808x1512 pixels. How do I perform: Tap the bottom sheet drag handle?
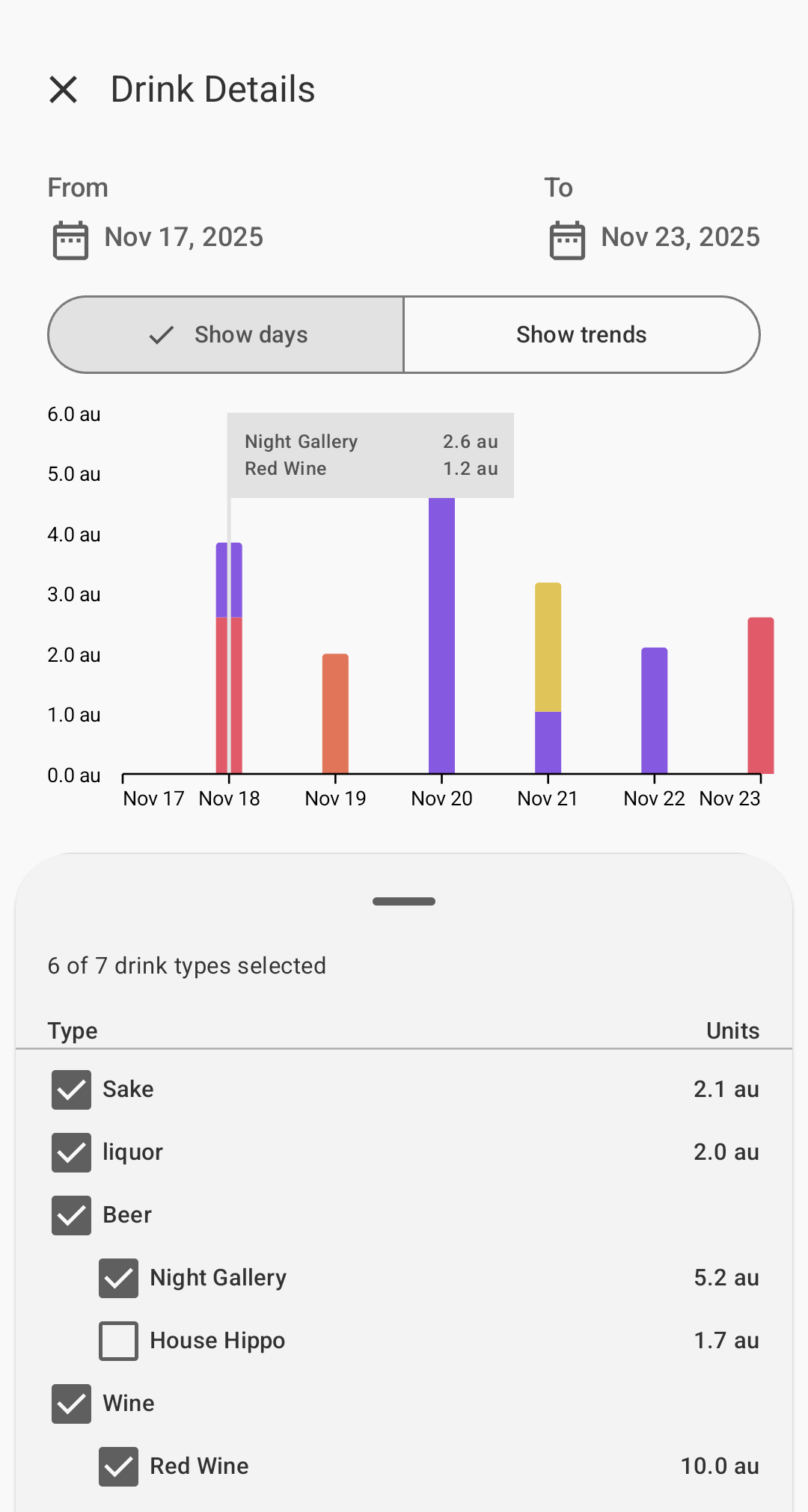point(404,901)
